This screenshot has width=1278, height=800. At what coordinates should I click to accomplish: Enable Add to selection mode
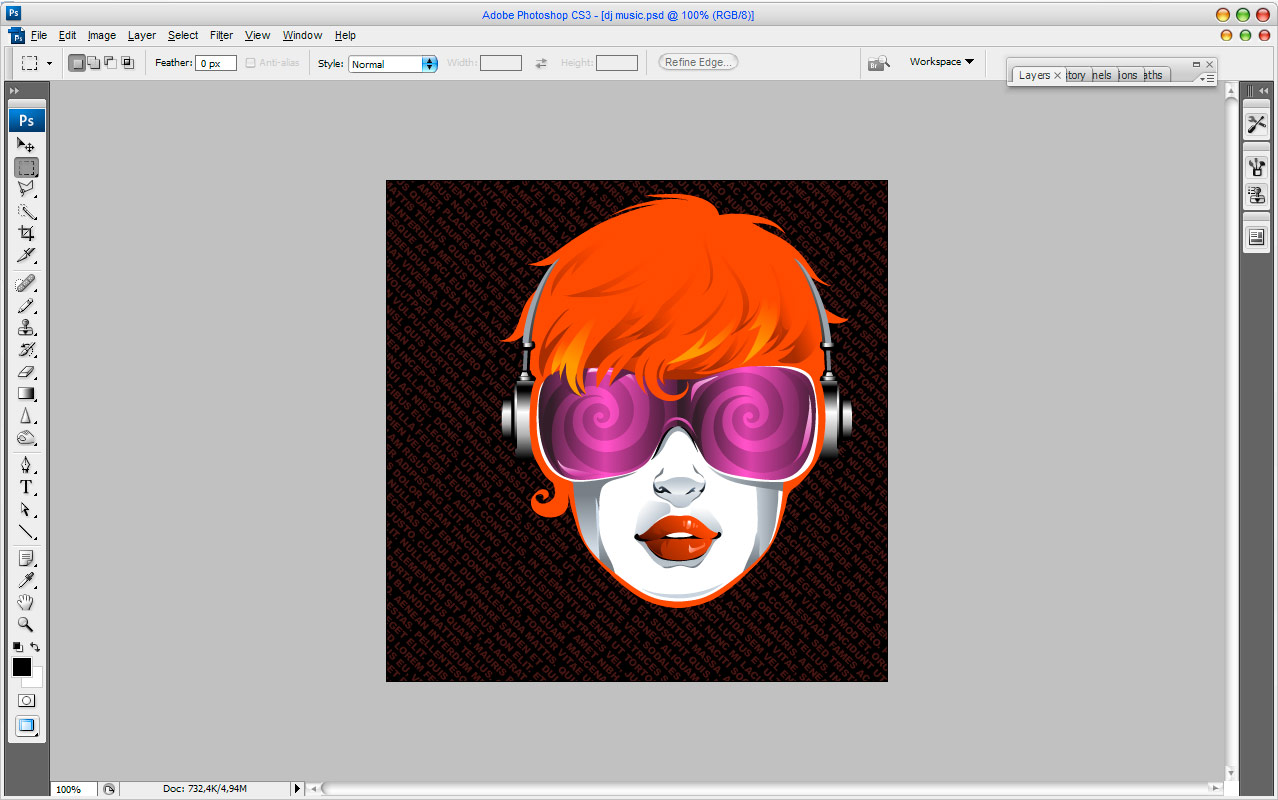93,63
